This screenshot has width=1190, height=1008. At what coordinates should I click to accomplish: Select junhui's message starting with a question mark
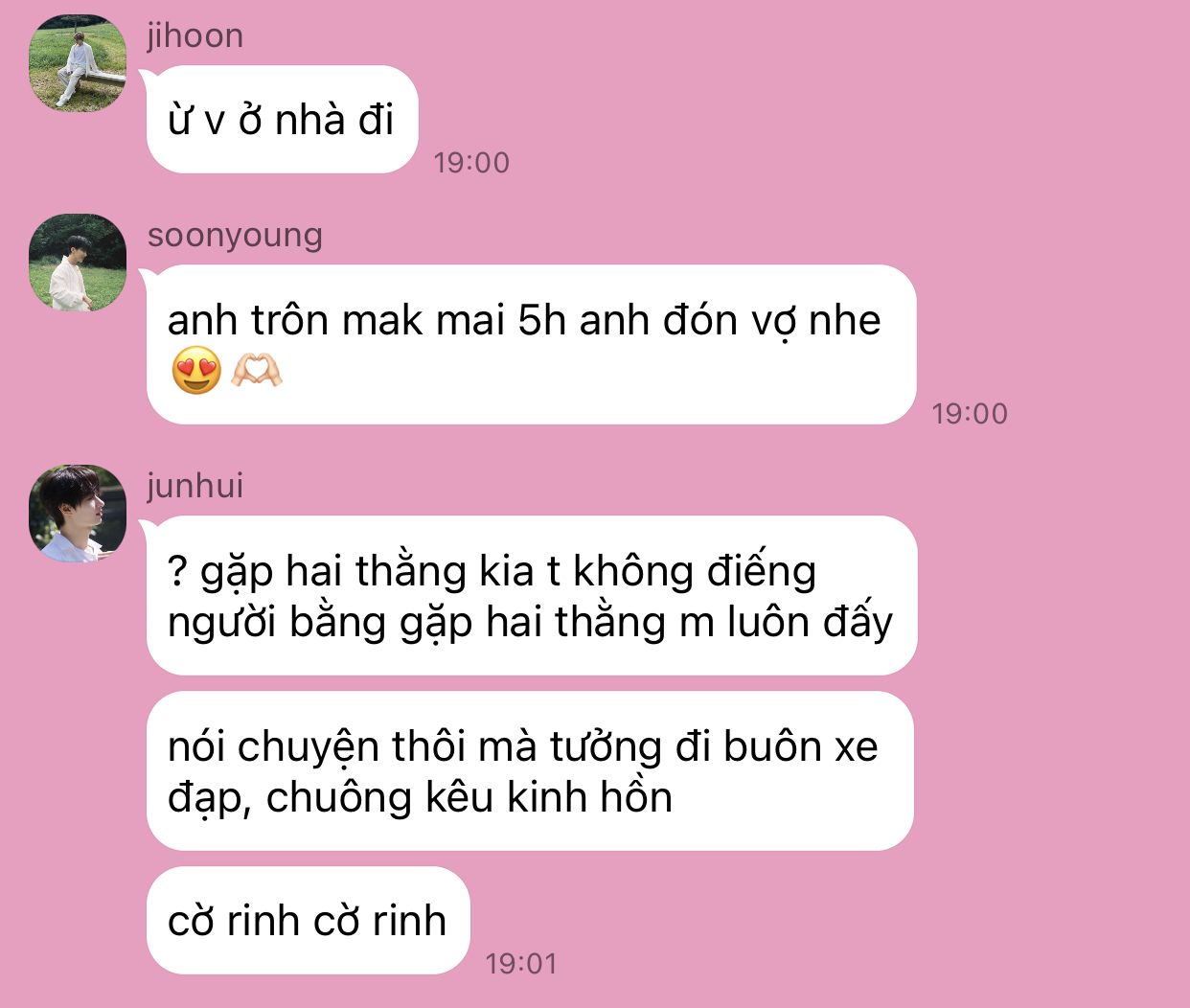(531, 596)
